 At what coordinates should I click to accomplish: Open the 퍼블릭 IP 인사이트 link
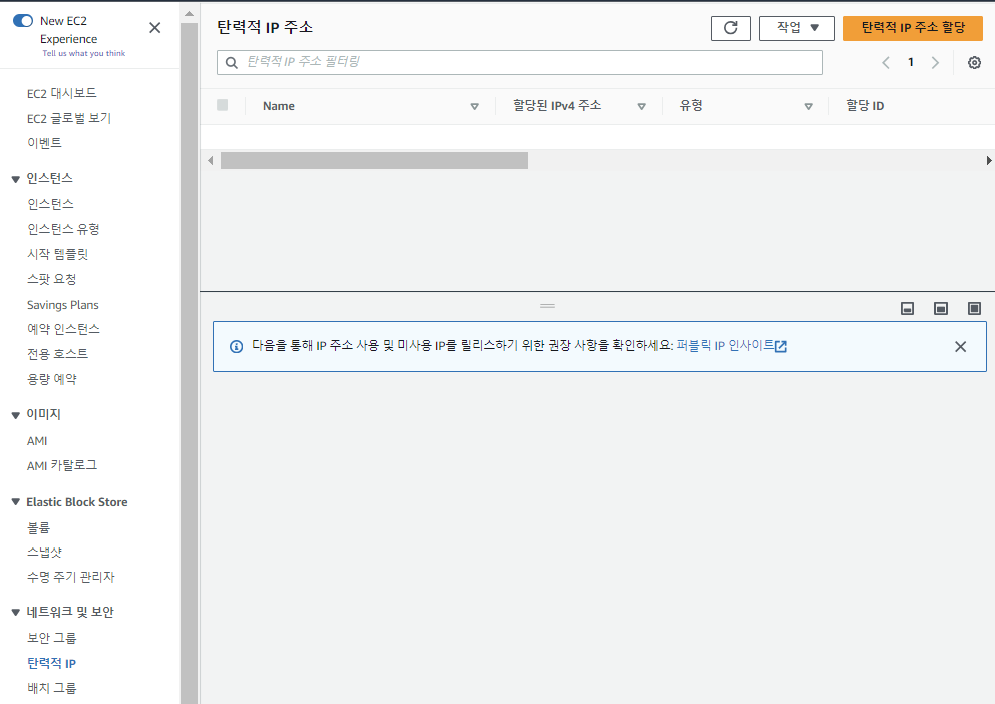(732, 345)
